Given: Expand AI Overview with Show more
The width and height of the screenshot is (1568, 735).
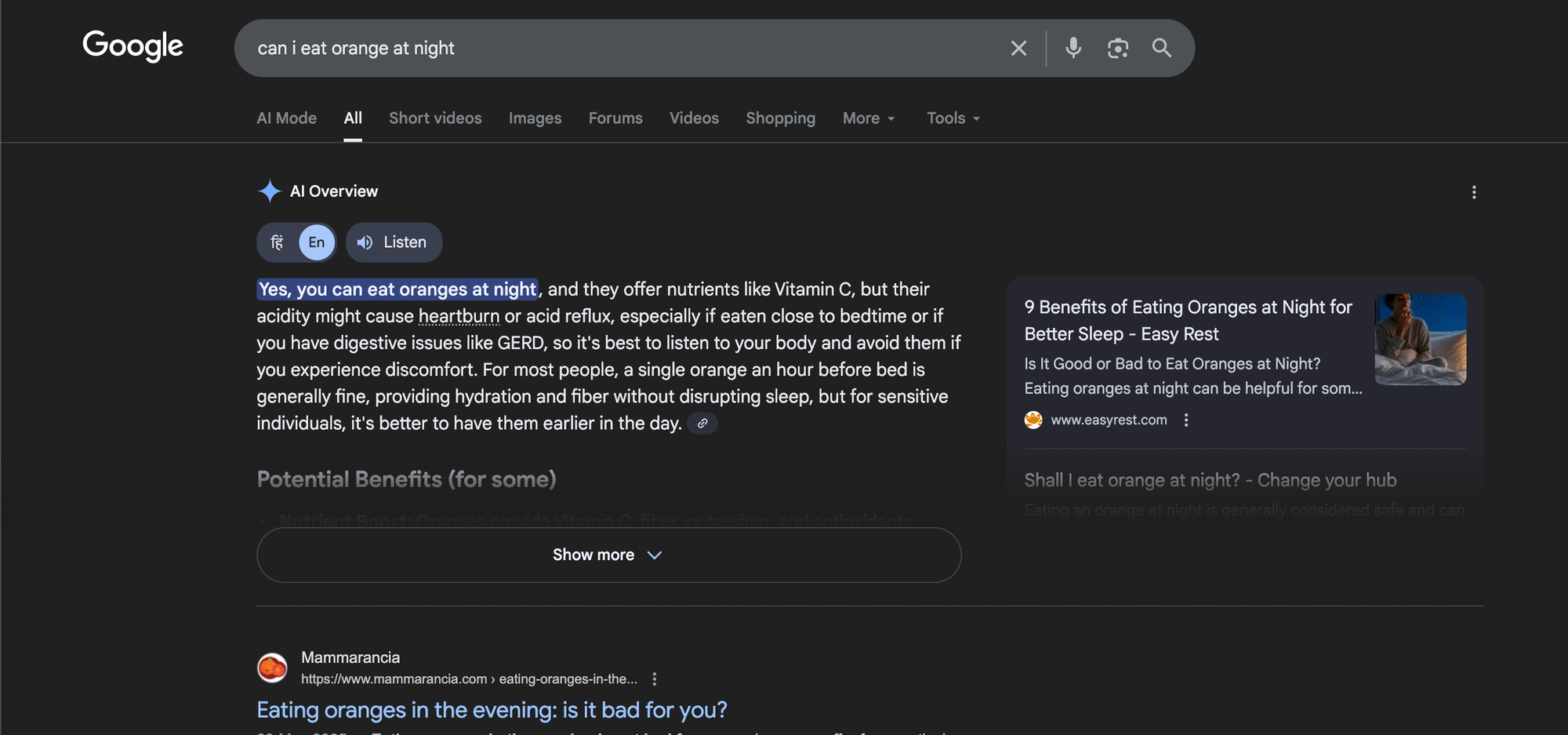Looking at the screenshot, I should coord(608,555).
